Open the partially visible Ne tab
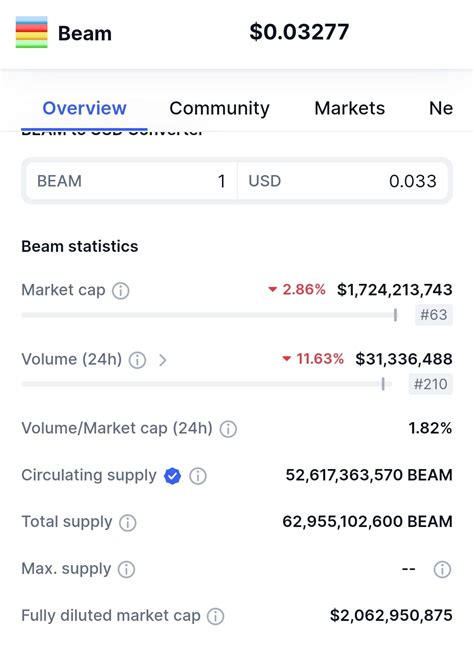 coord(441,109)
